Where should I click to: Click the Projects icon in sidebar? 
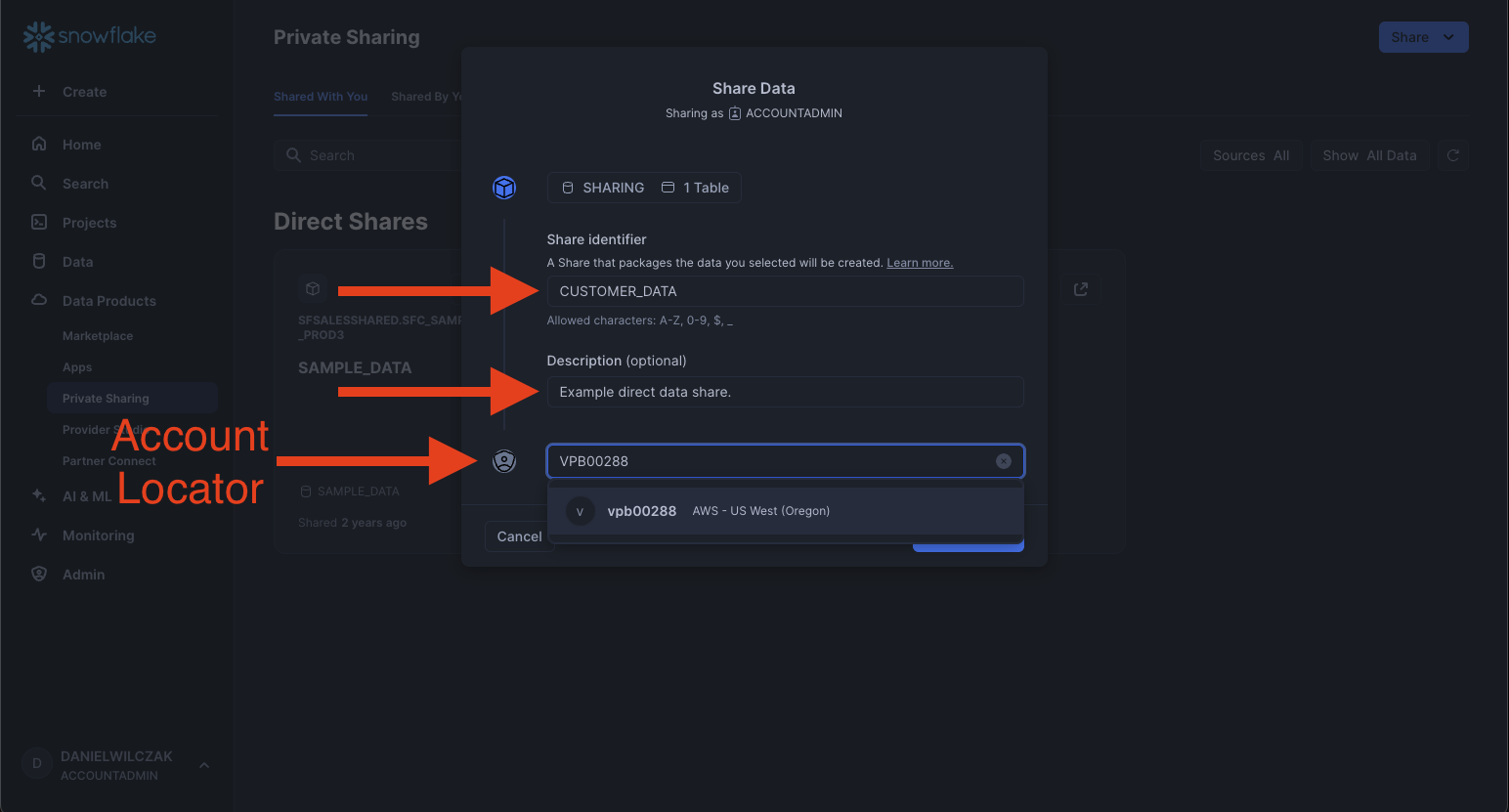coord(39,222)
